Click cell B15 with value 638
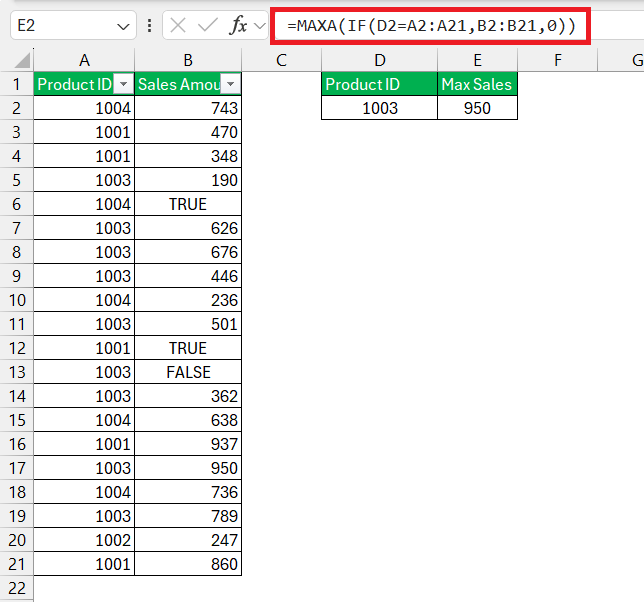 point(188,420)
